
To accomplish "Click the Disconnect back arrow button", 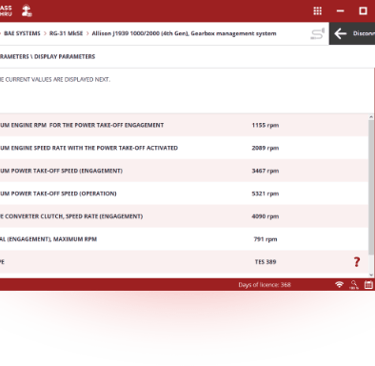I will click(x=352, y=33).
